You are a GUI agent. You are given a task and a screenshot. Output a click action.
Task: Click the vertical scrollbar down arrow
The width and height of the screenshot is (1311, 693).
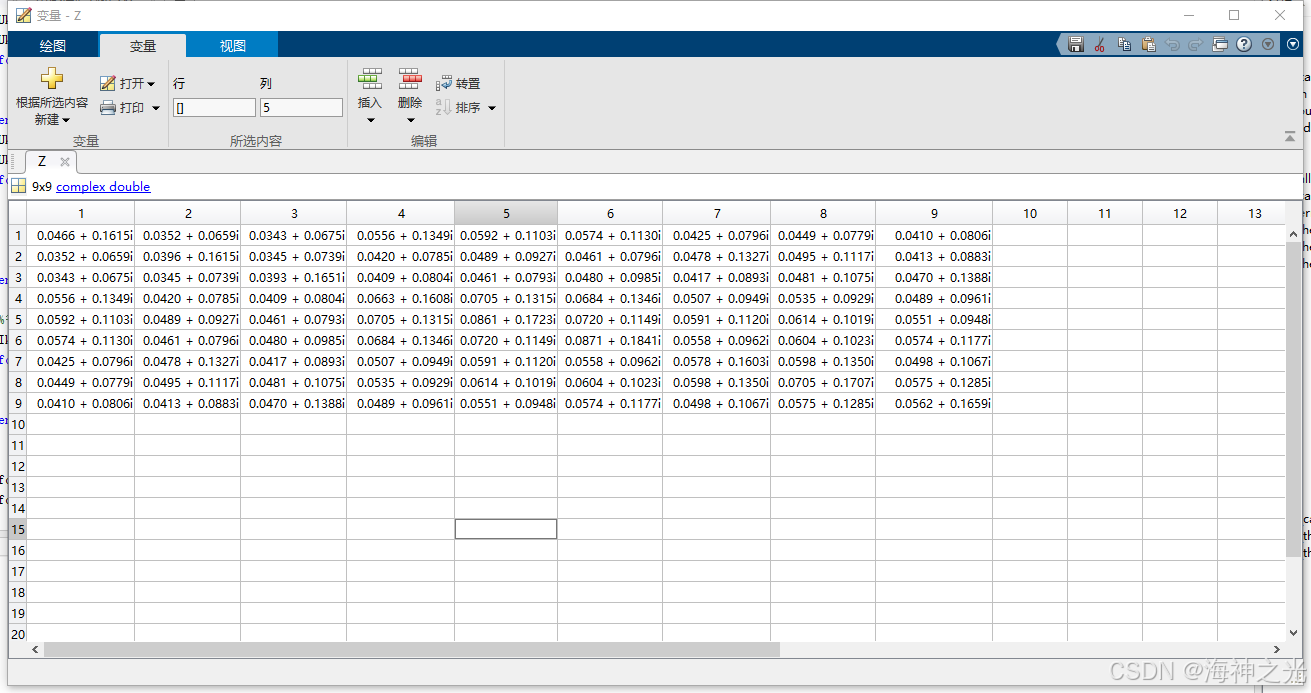pyautogui.click(x=1294, y=635)
